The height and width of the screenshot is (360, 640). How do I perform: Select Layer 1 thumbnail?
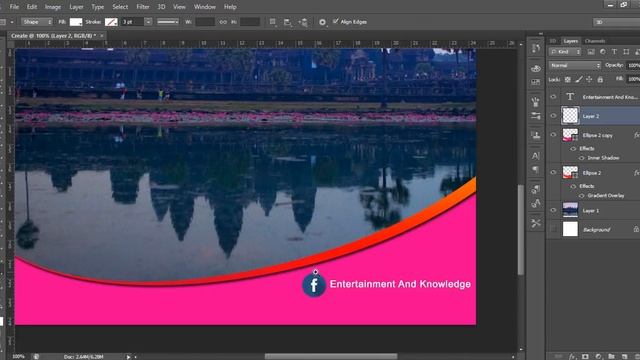coord(570,210)
